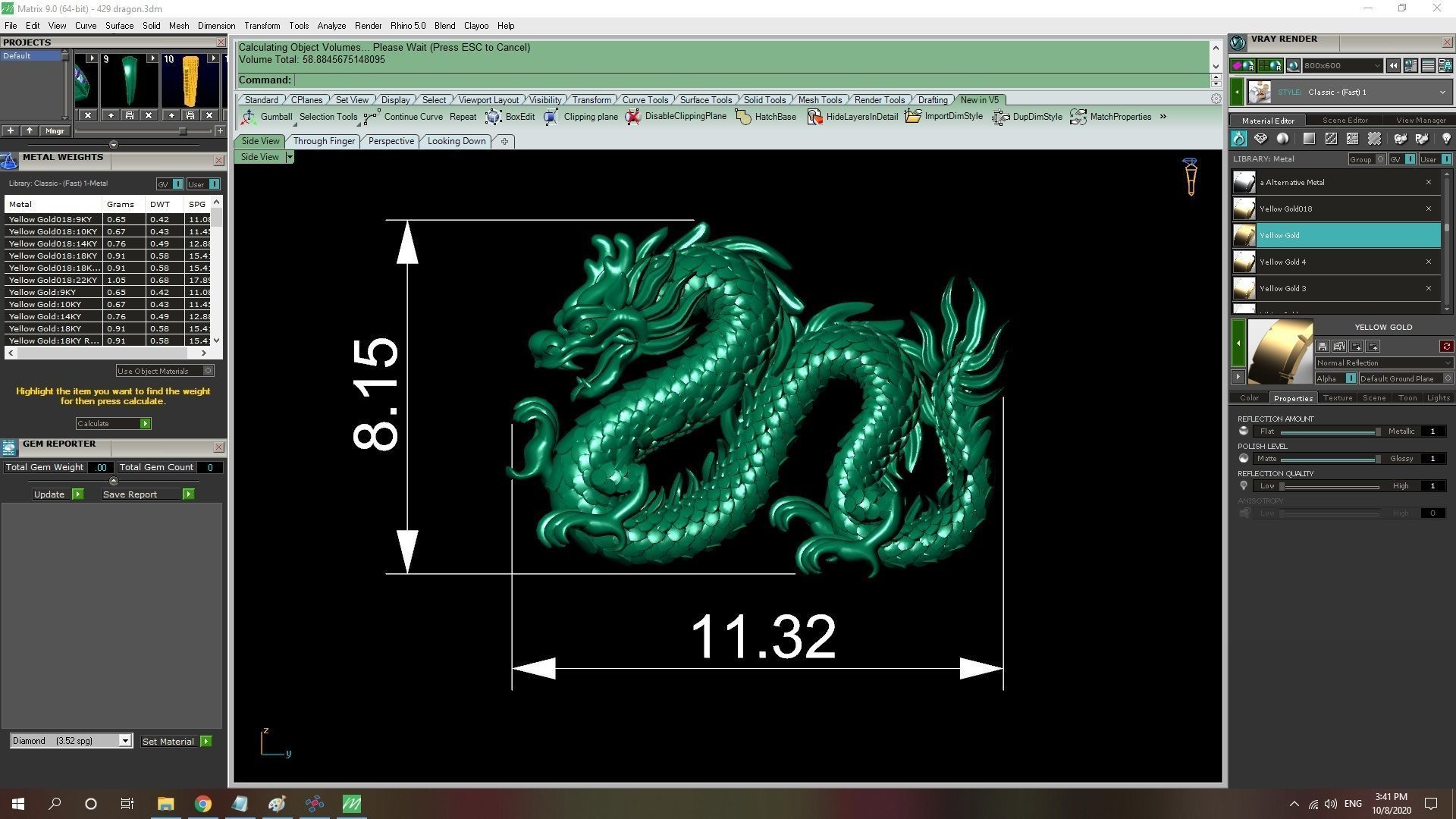
Task: Activate the Gumball tool icon
Action: coord(249,117)
